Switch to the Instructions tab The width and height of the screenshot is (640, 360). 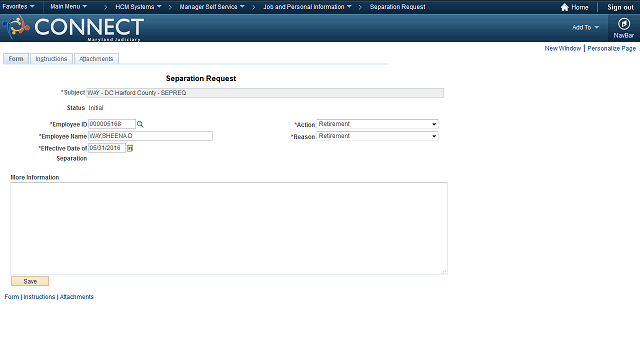[x=51, y=59]
